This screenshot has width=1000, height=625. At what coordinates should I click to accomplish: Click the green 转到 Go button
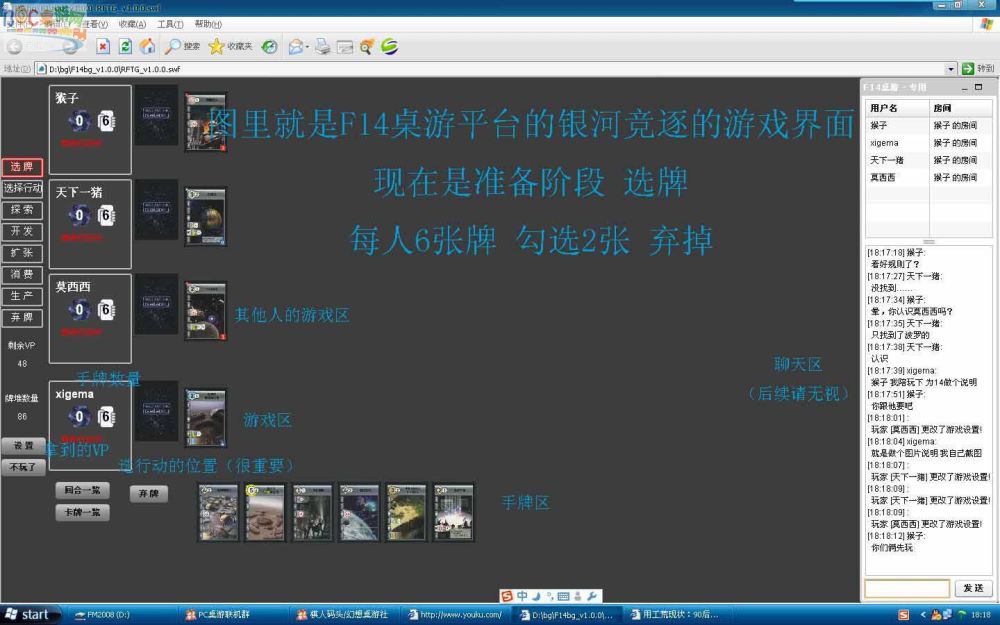point(978,68)
